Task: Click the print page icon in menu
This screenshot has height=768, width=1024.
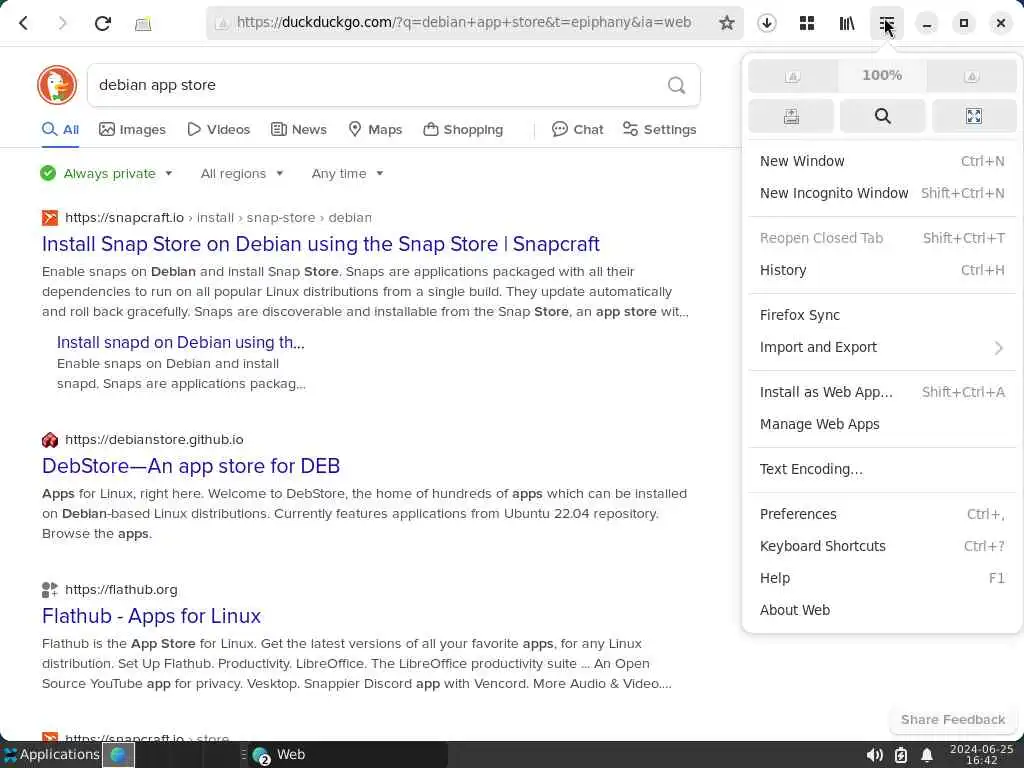Action: coord(791,116)
